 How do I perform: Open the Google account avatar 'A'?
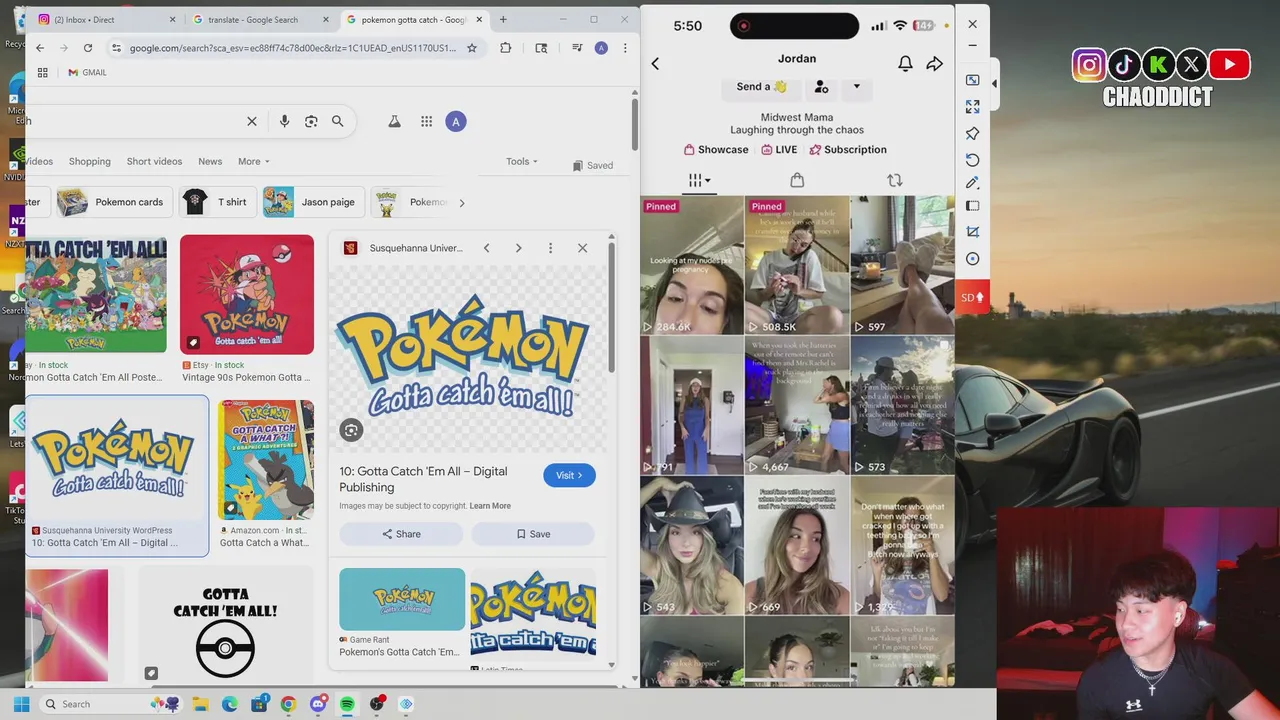pyautogui.click(x=456, y=121)
